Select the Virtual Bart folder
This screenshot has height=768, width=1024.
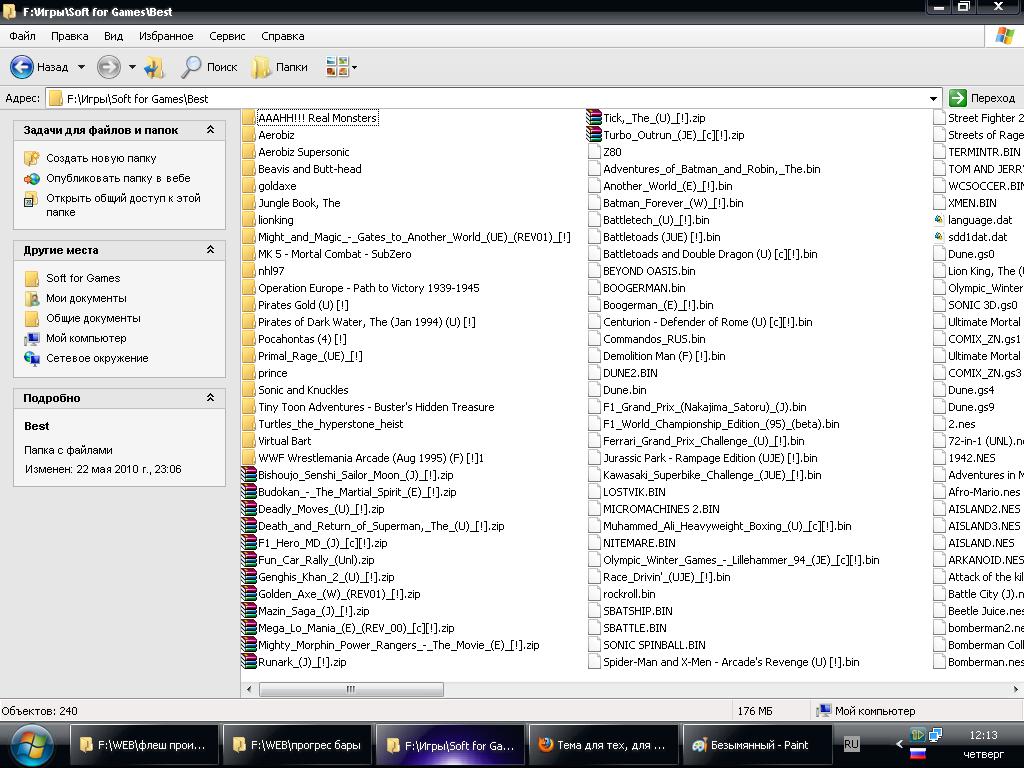pos(284,441)
